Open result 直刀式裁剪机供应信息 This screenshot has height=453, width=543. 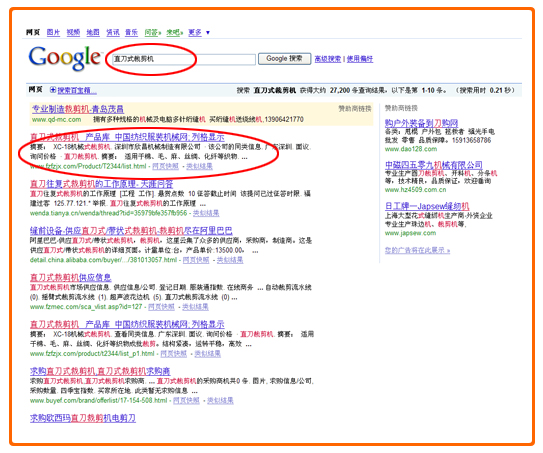tap(71, 277)
